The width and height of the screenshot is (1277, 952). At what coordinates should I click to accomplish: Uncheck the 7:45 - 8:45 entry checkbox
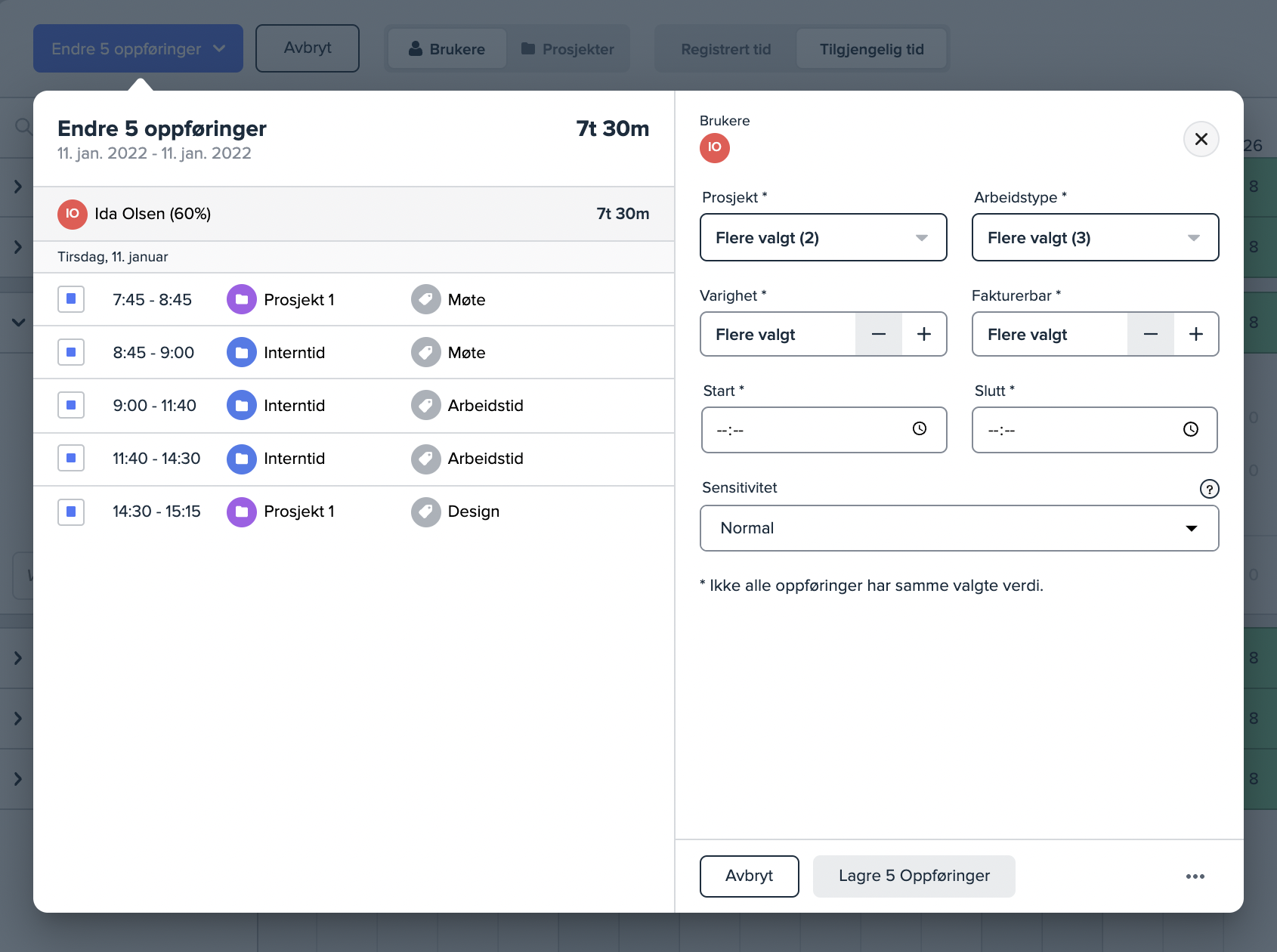pos(71,299)
